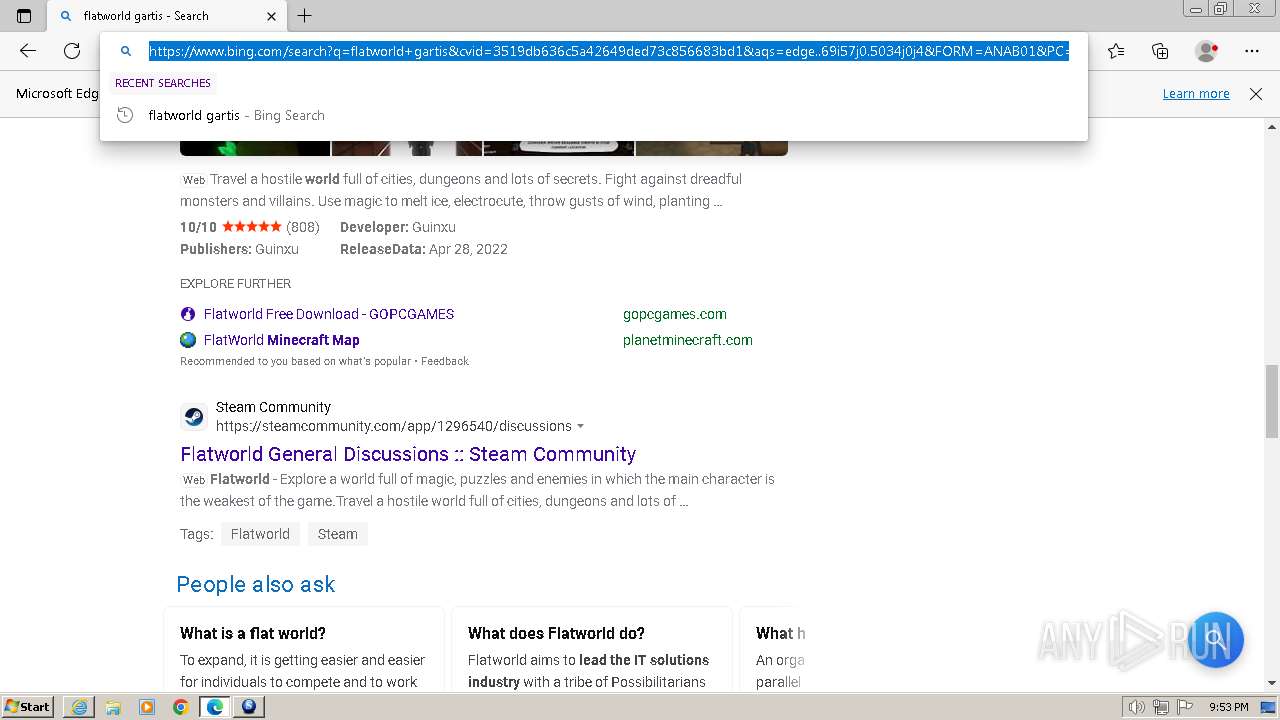Open the tab actions menu icon
The image size is (1280, 720).
click(24, 16)
